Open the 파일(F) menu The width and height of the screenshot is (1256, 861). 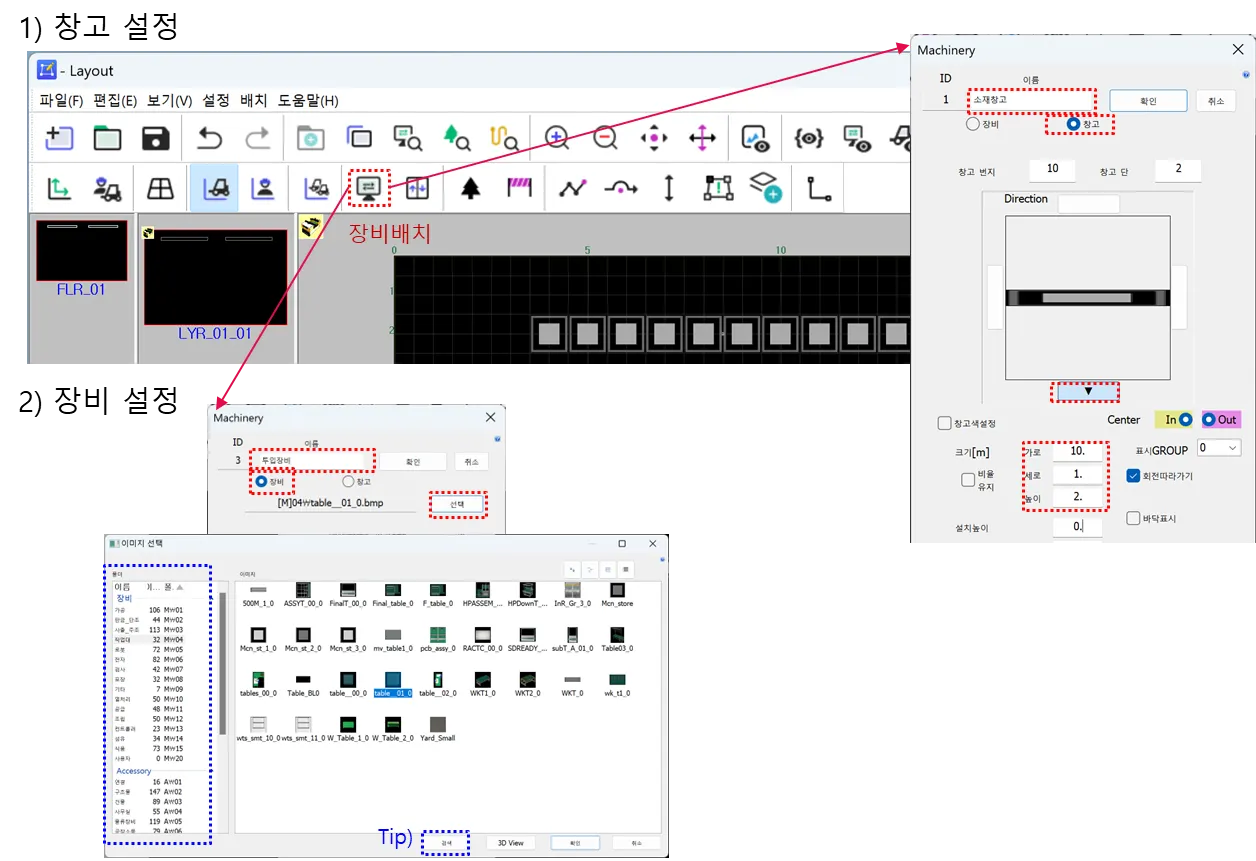click(x=61, y=101)
